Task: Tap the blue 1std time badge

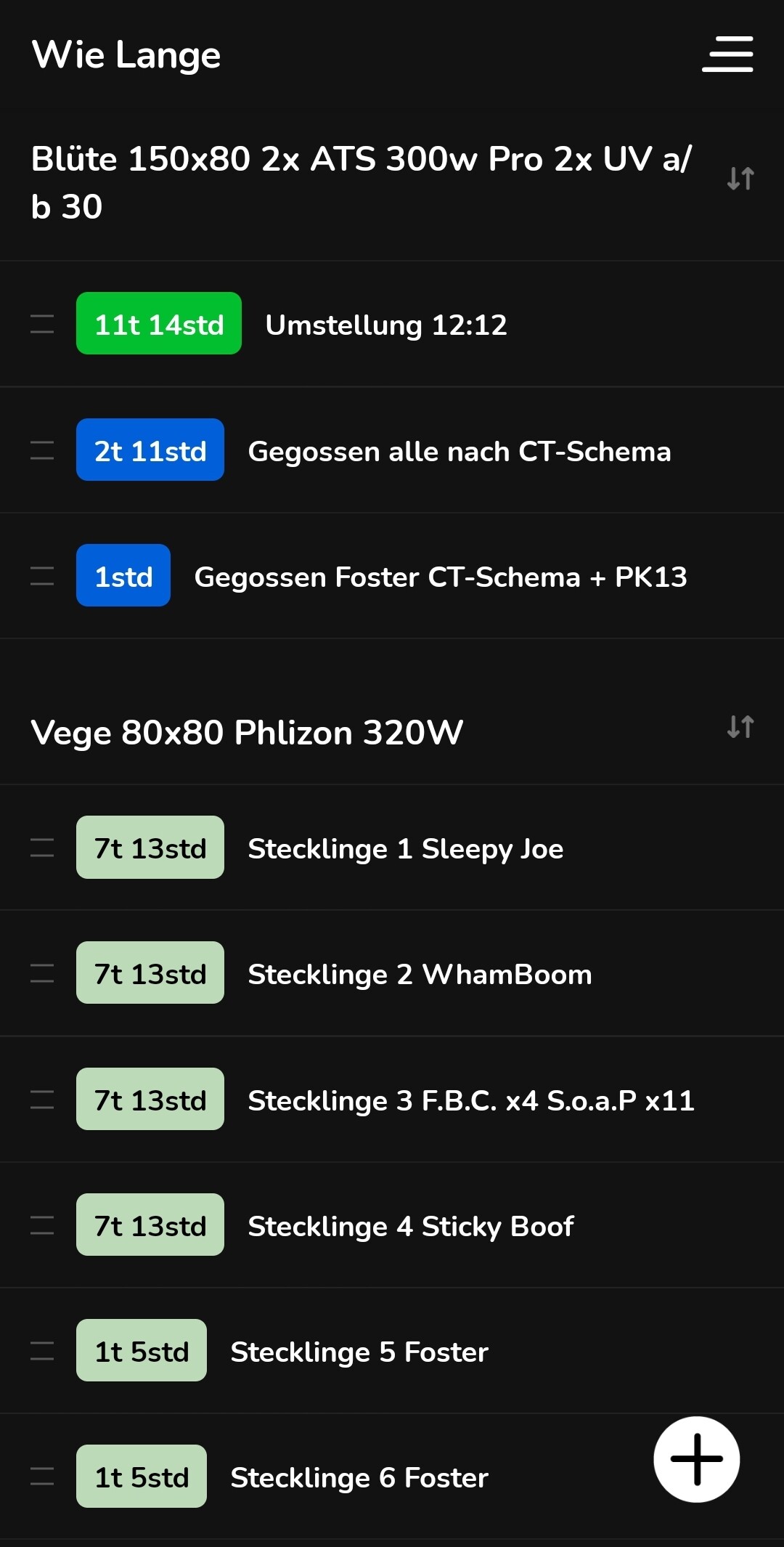Action: tap(123, 576)
